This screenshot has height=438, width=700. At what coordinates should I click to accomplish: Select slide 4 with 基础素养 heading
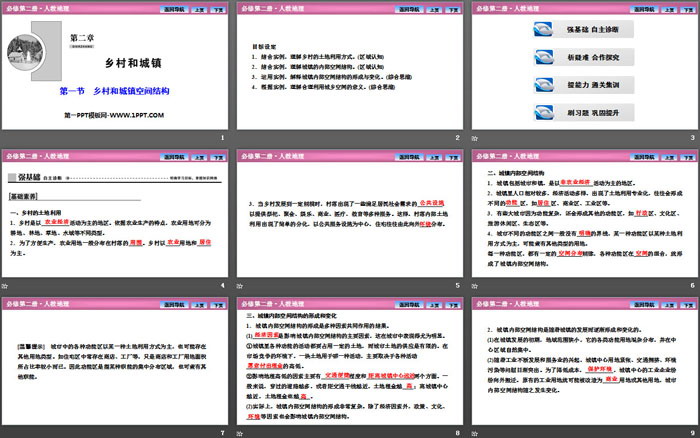coord(115,218)
